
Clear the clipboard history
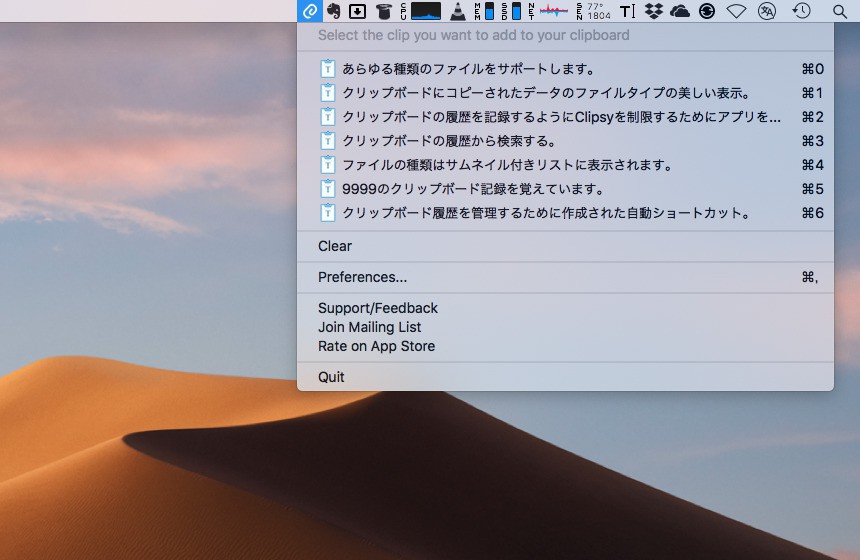335,246
